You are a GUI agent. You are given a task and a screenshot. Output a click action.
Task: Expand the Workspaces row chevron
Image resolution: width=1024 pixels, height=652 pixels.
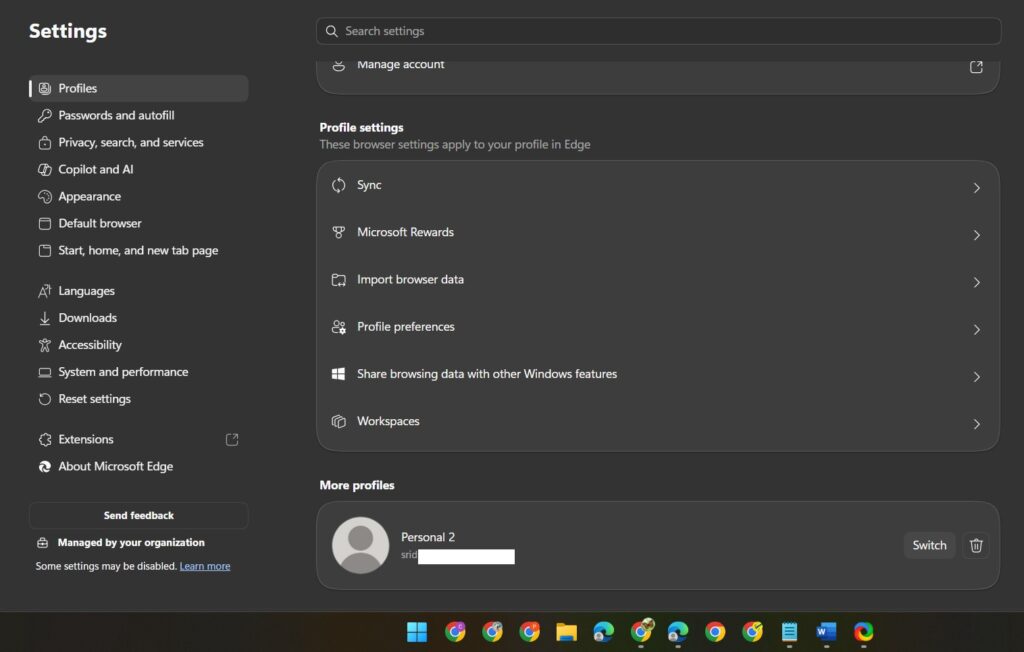976,425
